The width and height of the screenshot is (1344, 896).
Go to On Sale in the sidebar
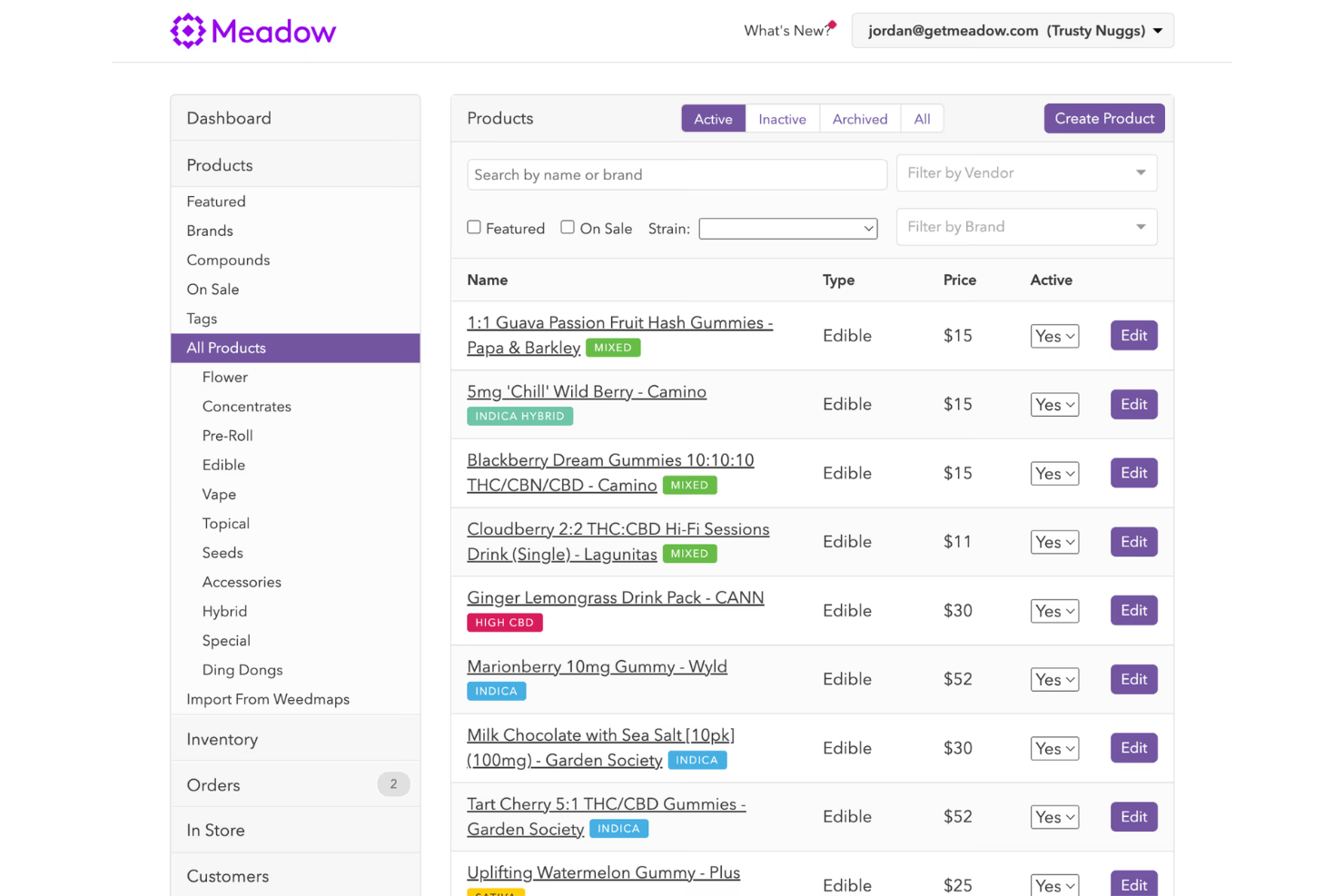pyautogui.click(x=212, y=290)
